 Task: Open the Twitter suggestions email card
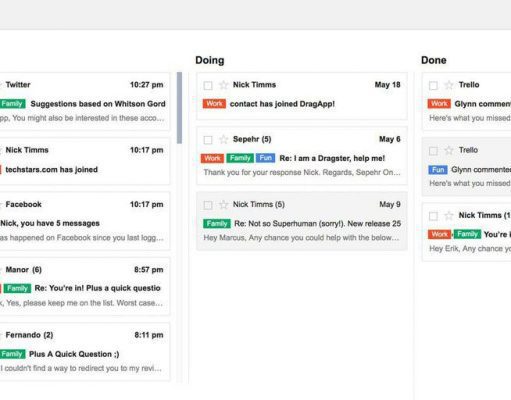pos(83,101)
